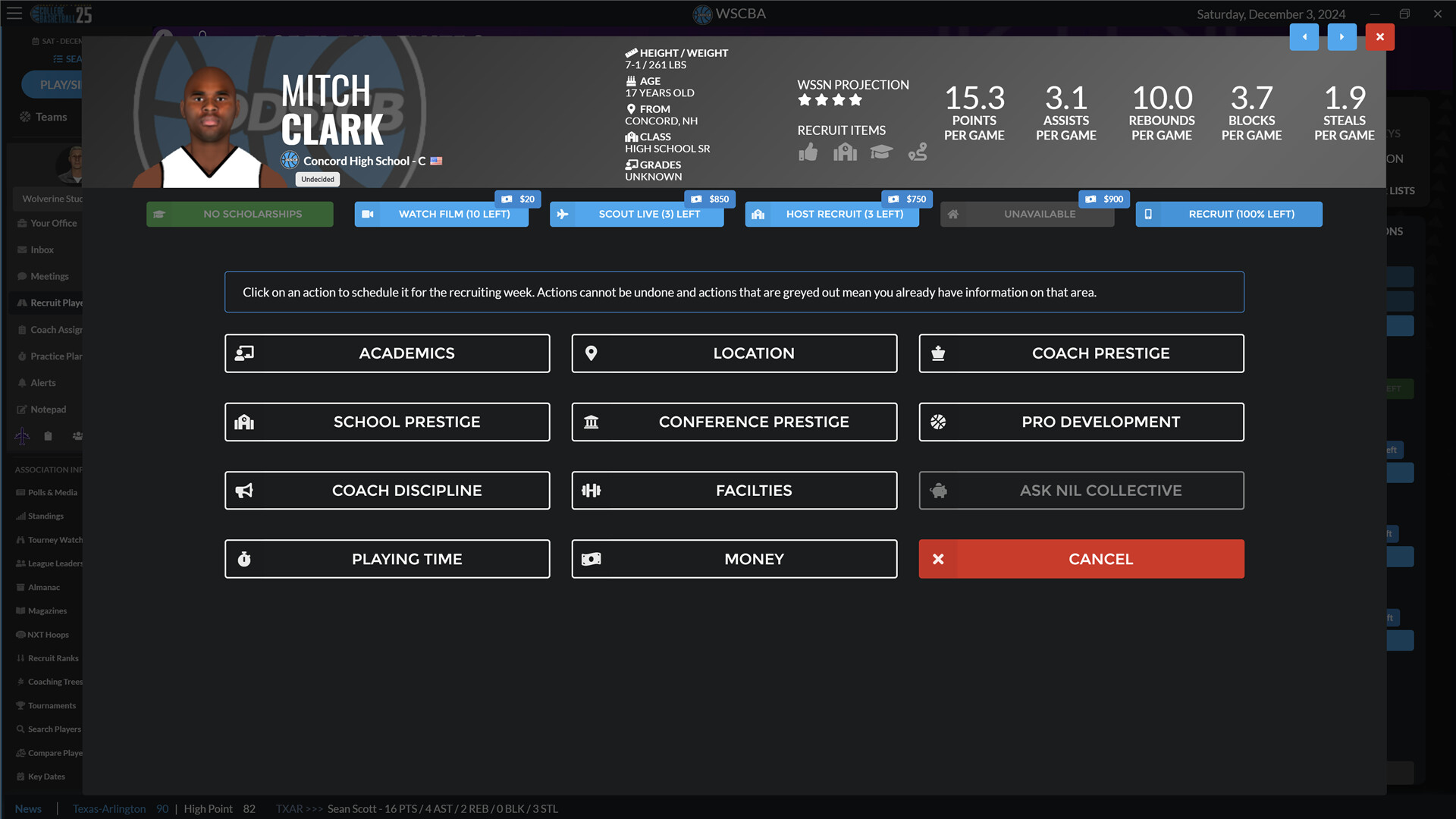This screenshot has height=819, width=1456.
Task: Click the group icon next to the airplane
Action: pyautogui.click(x=76, y=436)
